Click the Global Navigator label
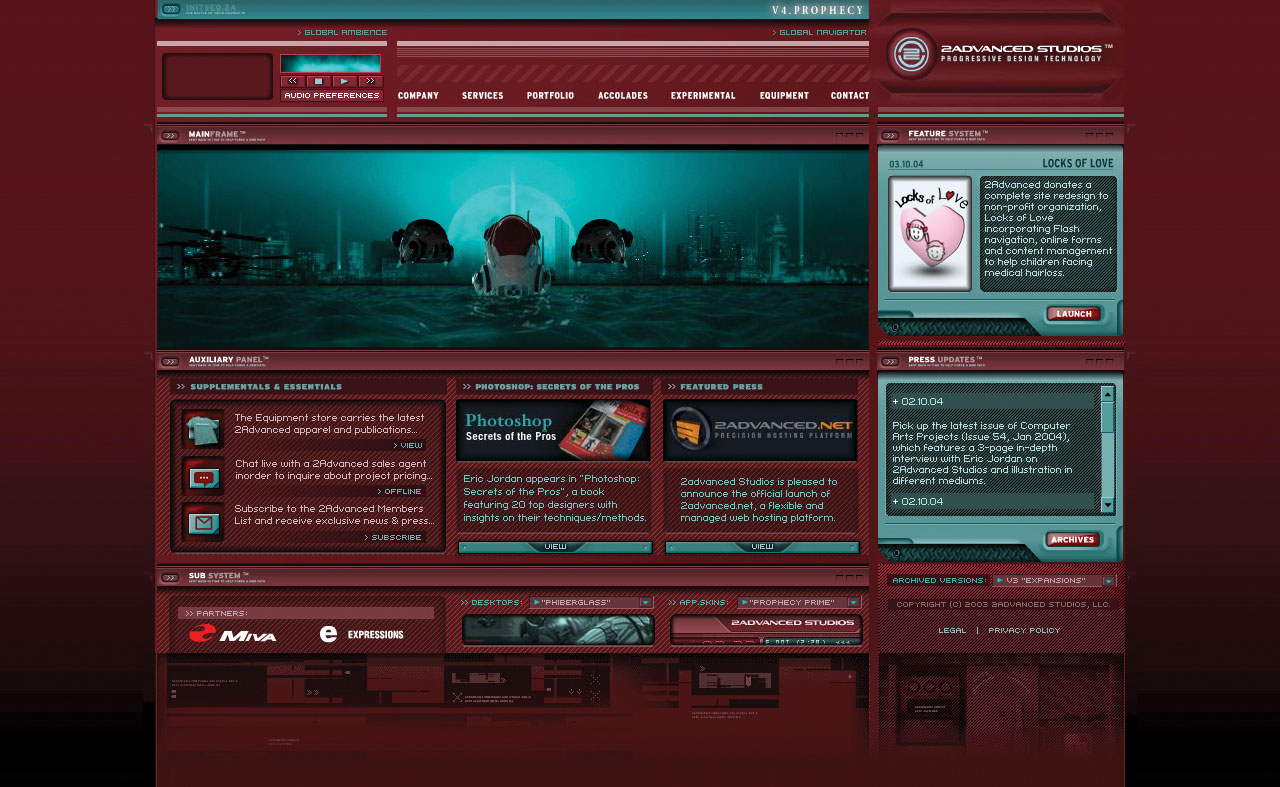The height and width of the screenshot is (787, 1280). pos(822,32)
